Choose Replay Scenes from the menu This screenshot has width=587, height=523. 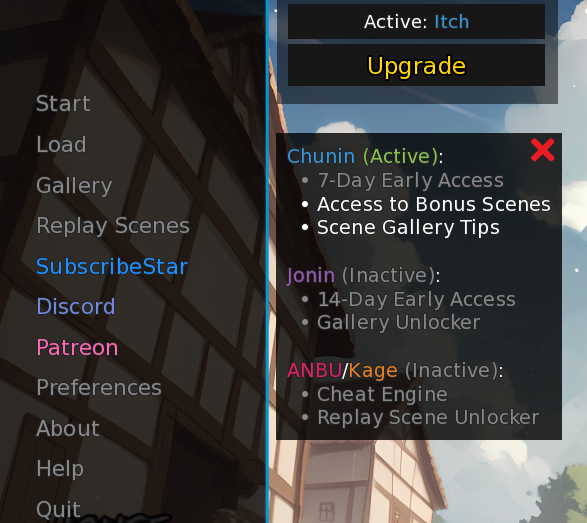(113, 226)
